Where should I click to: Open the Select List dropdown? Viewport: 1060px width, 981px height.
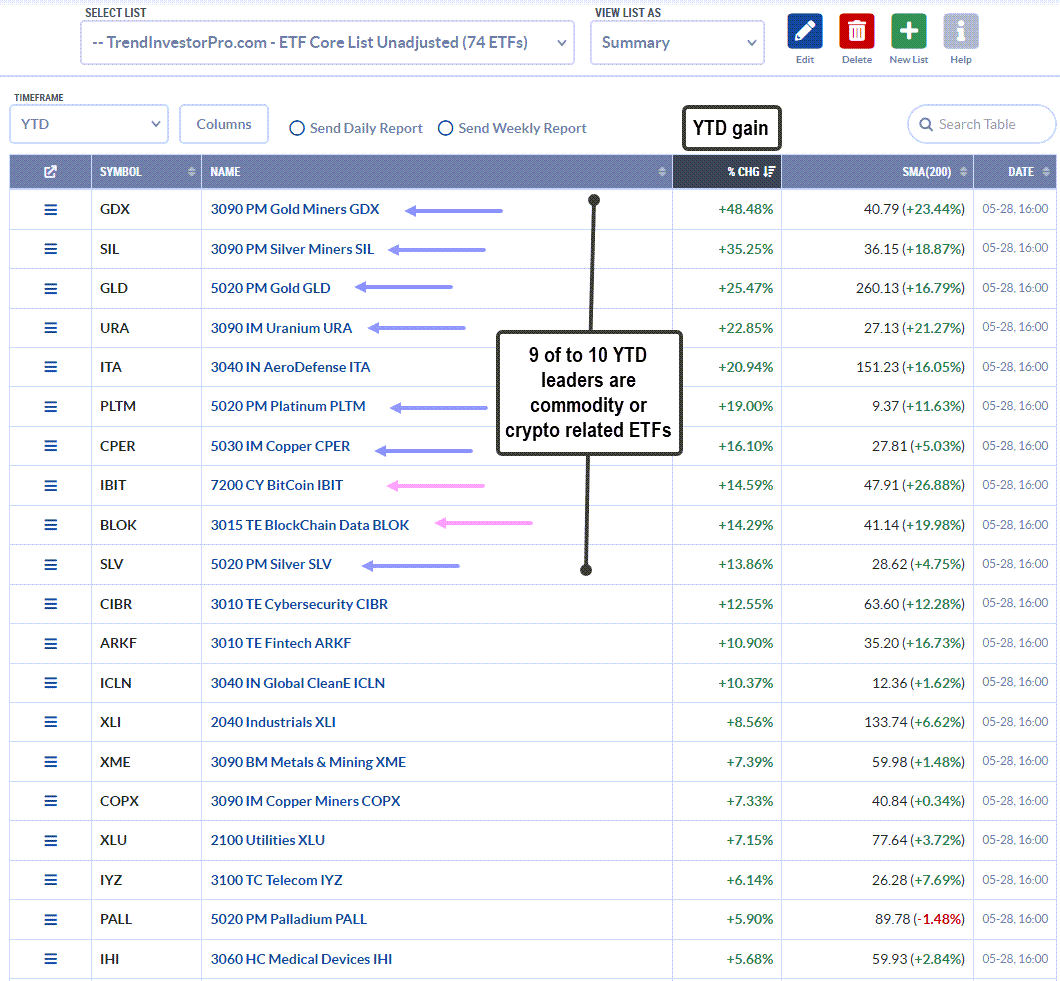click(x=327, y=43)
